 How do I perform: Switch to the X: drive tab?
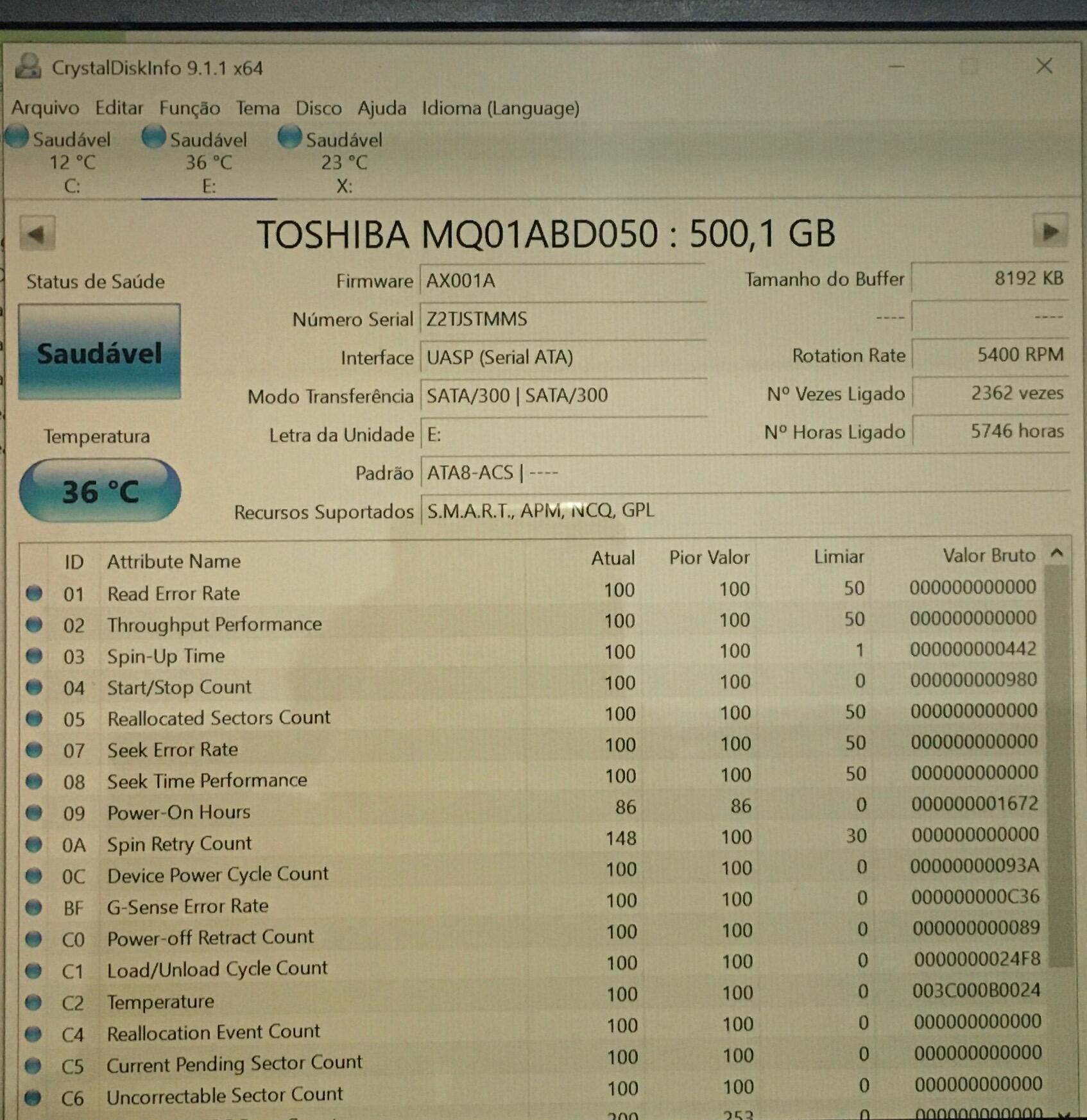[344, 162]
